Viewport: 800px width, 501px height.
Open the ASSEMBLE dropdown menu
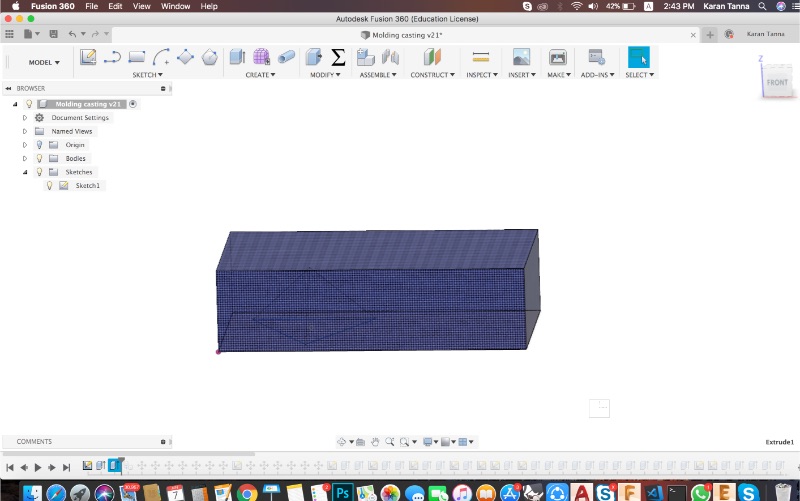coord(378,75)
